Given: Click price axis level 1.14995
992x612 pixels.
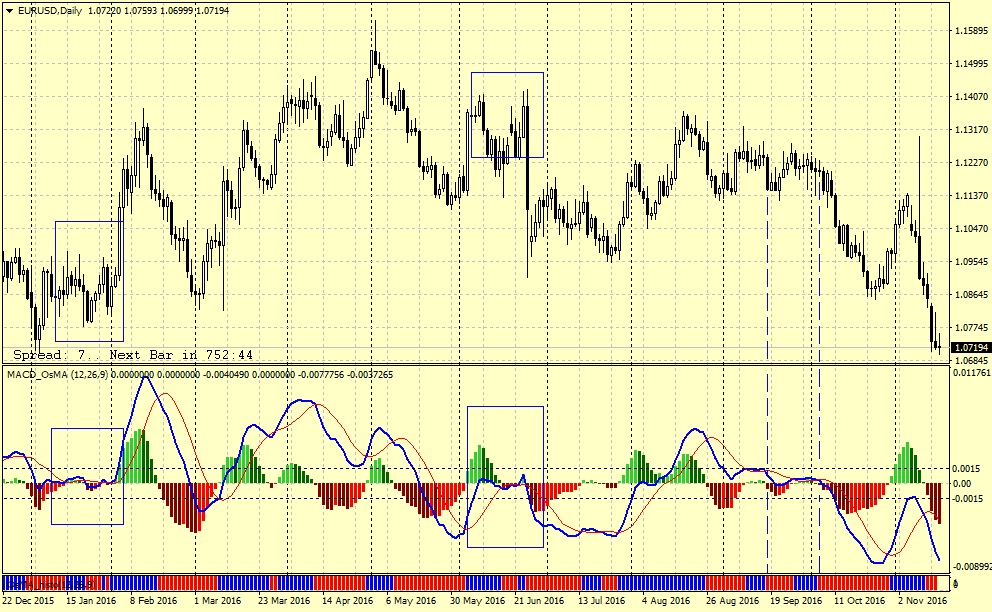Looking at the screenshot, I should tap(970, 63).
